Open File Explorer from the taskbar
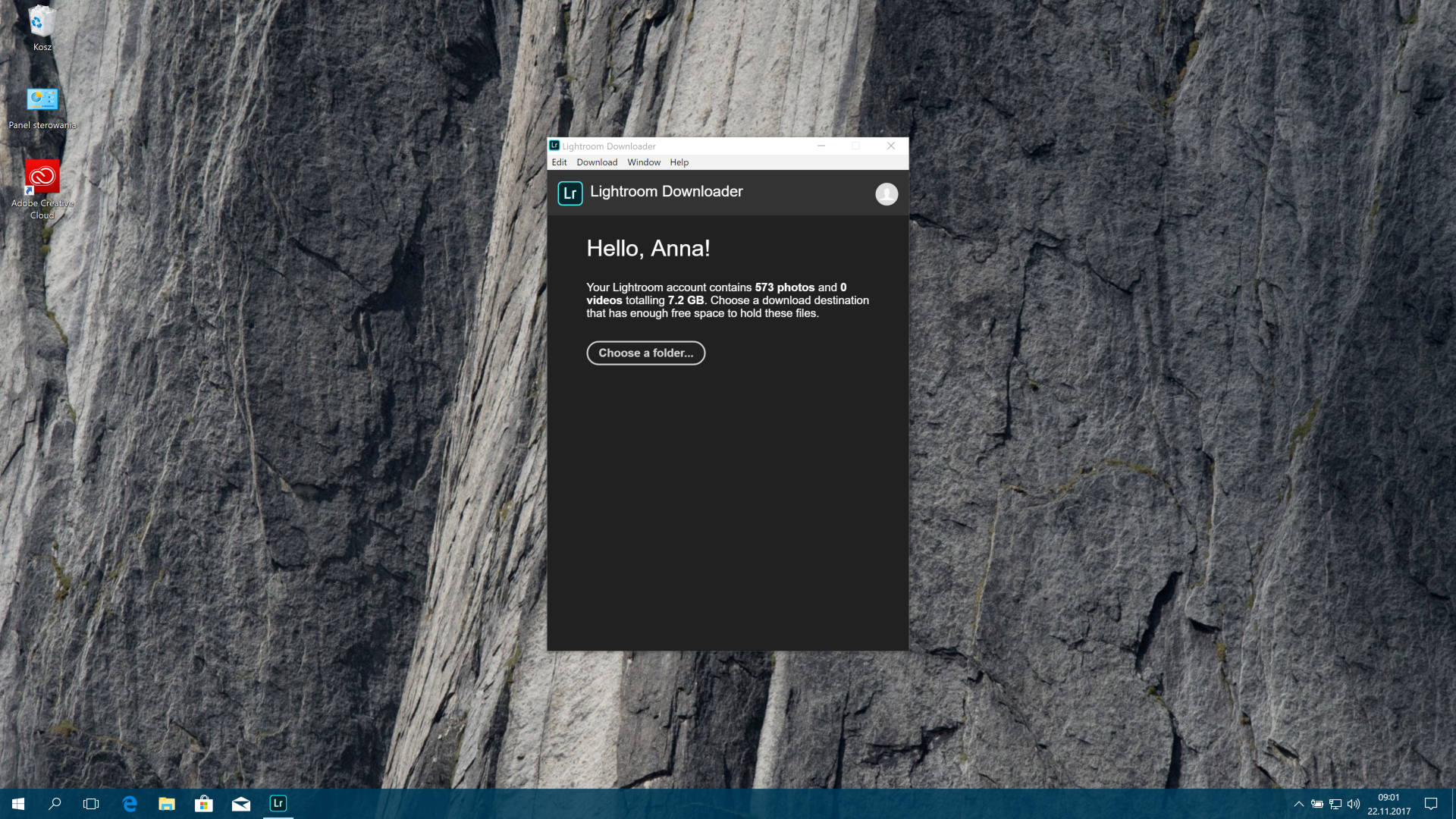The image size is (1456, 819). tap(167, 804)
